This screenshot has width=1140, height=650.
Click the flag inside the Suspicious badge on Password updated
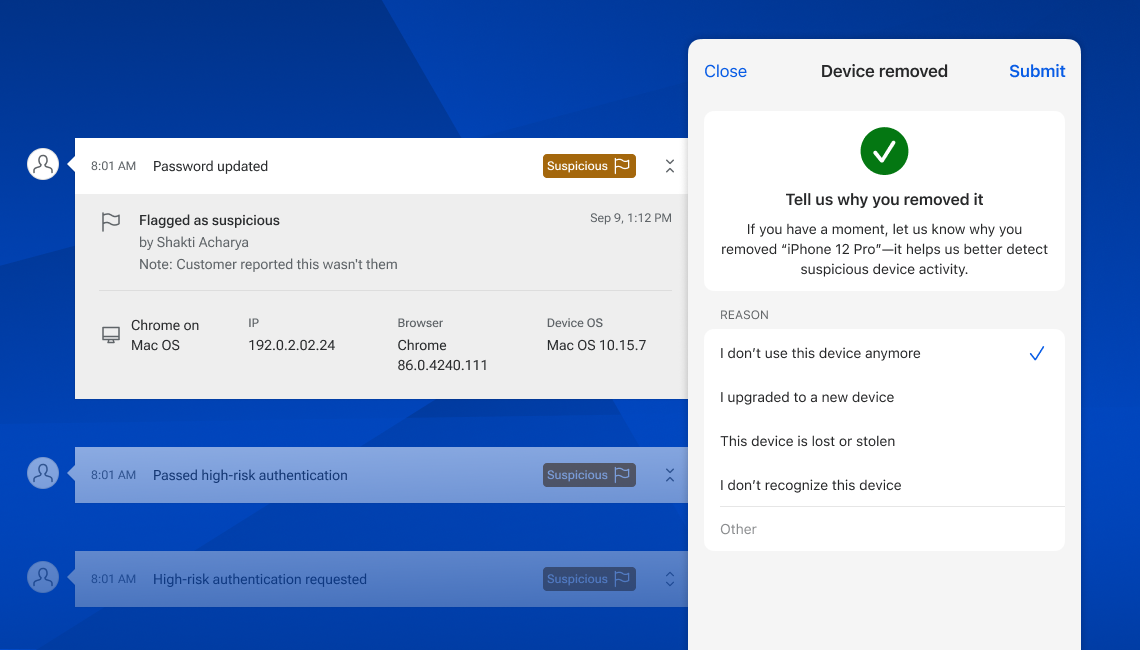pos(623,165)
